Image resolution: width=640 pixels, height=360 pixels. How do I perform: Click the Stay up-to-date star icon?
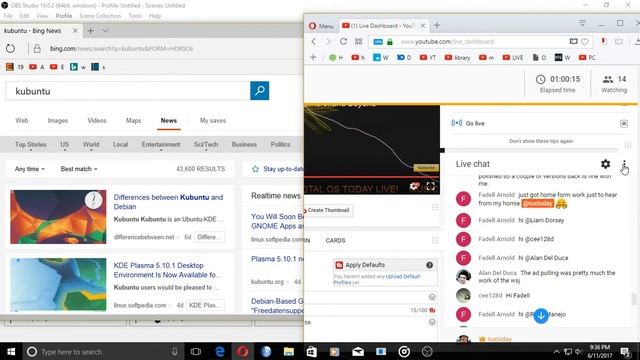pyautogui.click(x=256, y=169)
